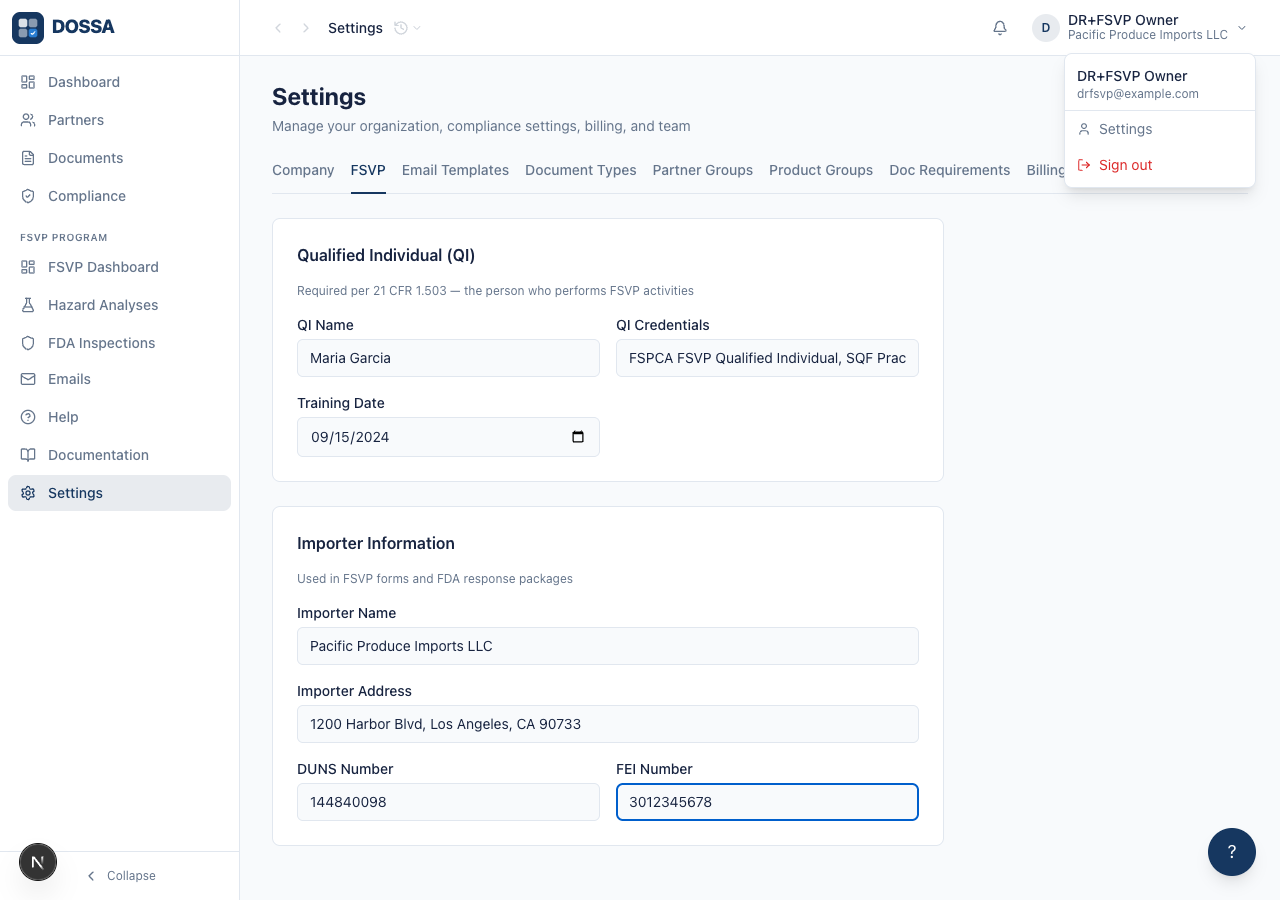This screenshot has width=1280, height=900.
Task: Switch to Doc Requirements tab
Action: (x=950, y=170)
